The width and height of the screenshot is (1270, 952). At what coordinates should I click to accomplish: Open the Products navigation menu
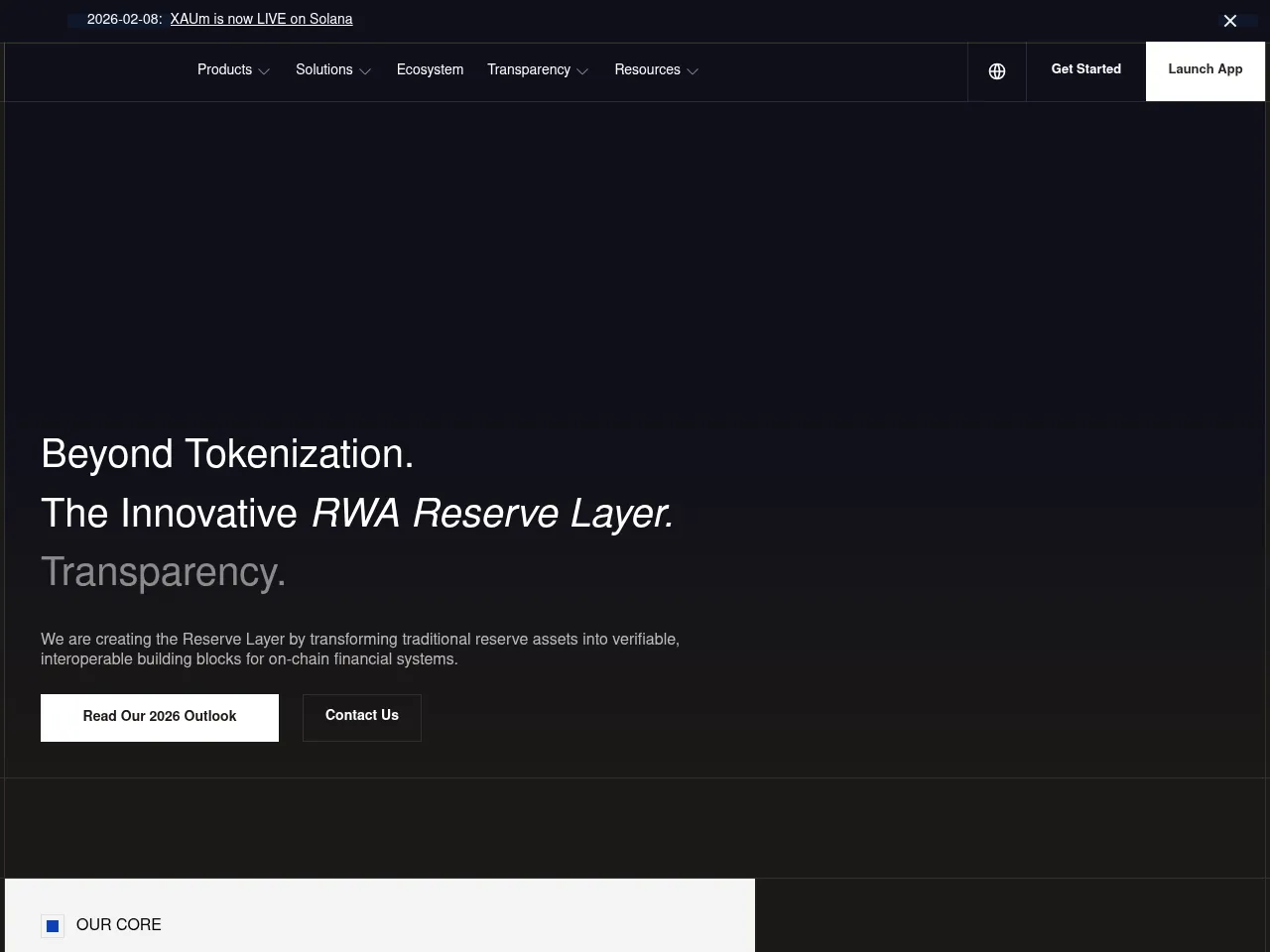pos(224,70)
